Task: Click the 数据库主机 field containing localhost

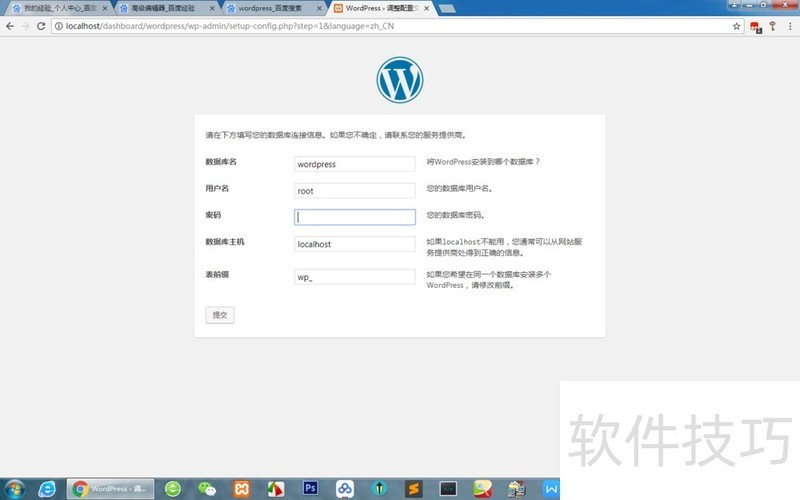Action: (x=355, y=244)
